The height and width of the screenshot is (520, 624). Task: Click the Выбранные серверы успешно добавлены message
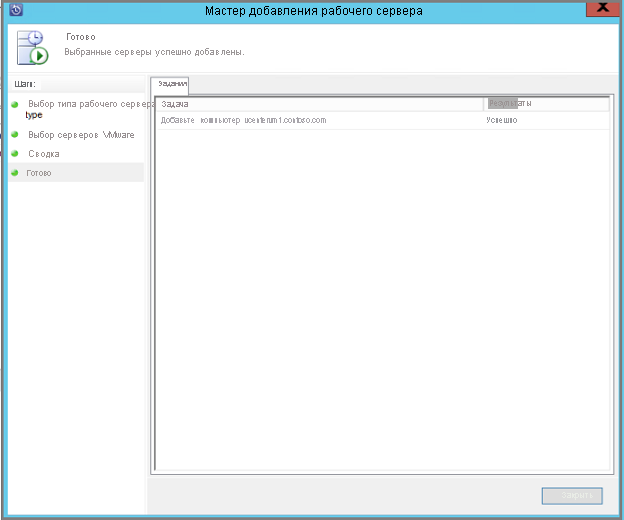pyautogui.click(x=155, y=51)
